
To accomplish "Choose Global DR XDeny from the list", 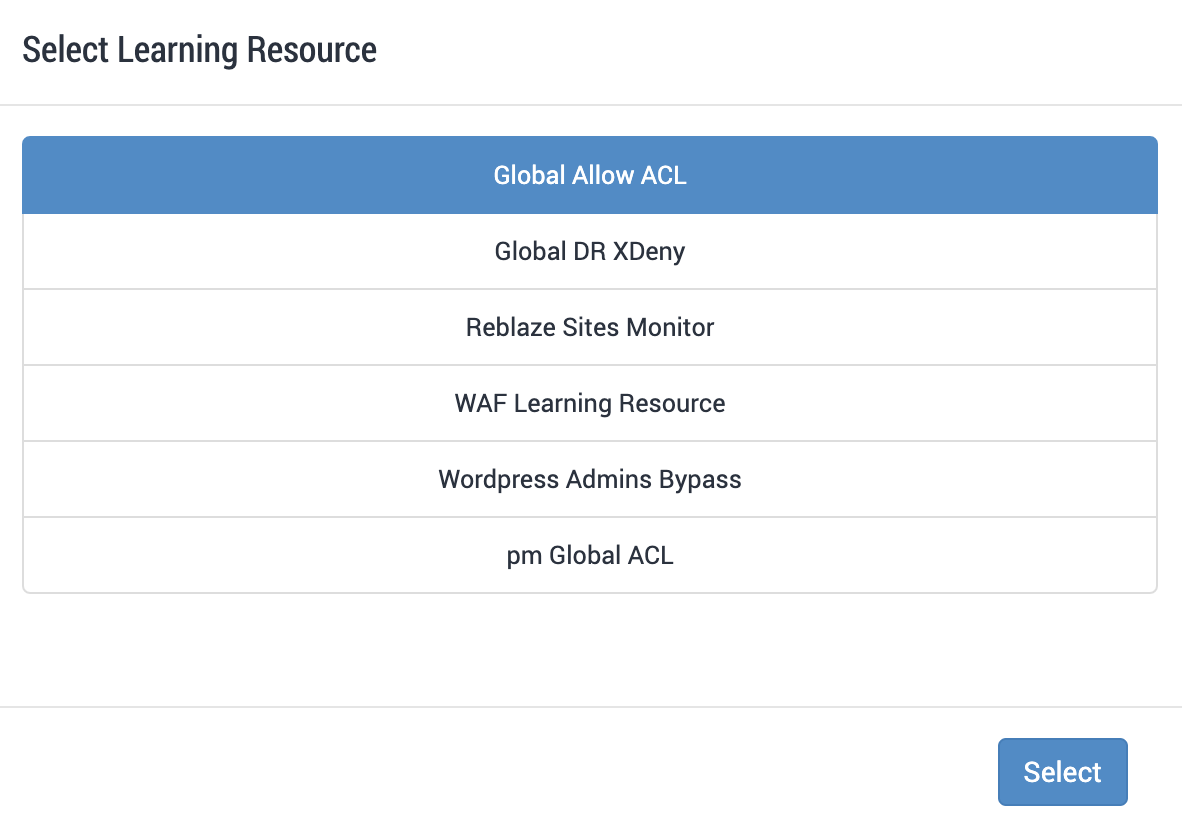I will (590, 251).
